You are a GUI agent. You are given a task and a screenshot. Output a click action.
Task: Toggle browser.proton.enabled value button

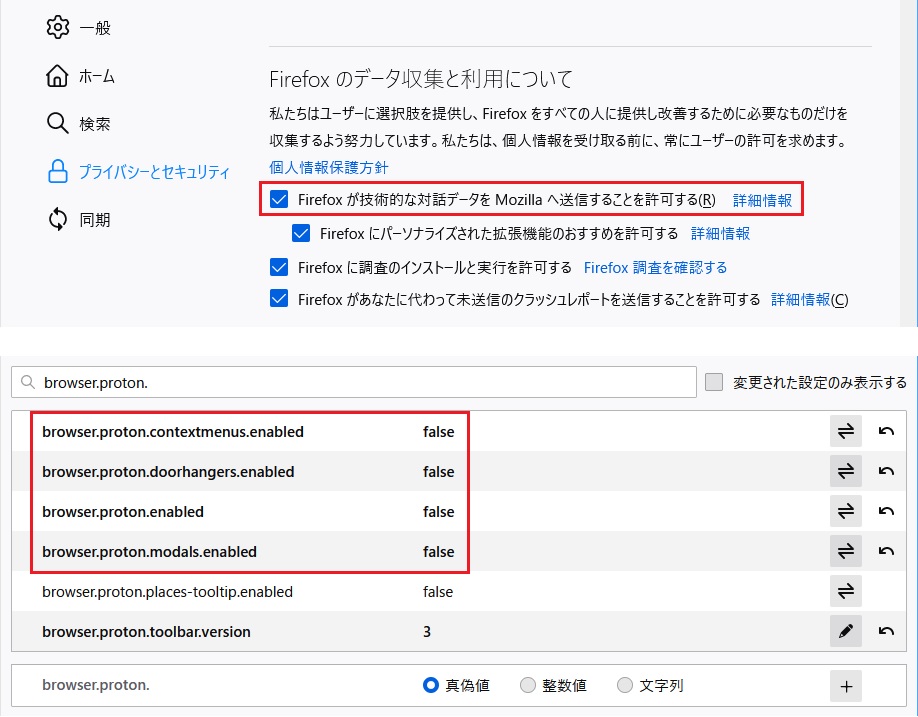(x=845, y=512)
